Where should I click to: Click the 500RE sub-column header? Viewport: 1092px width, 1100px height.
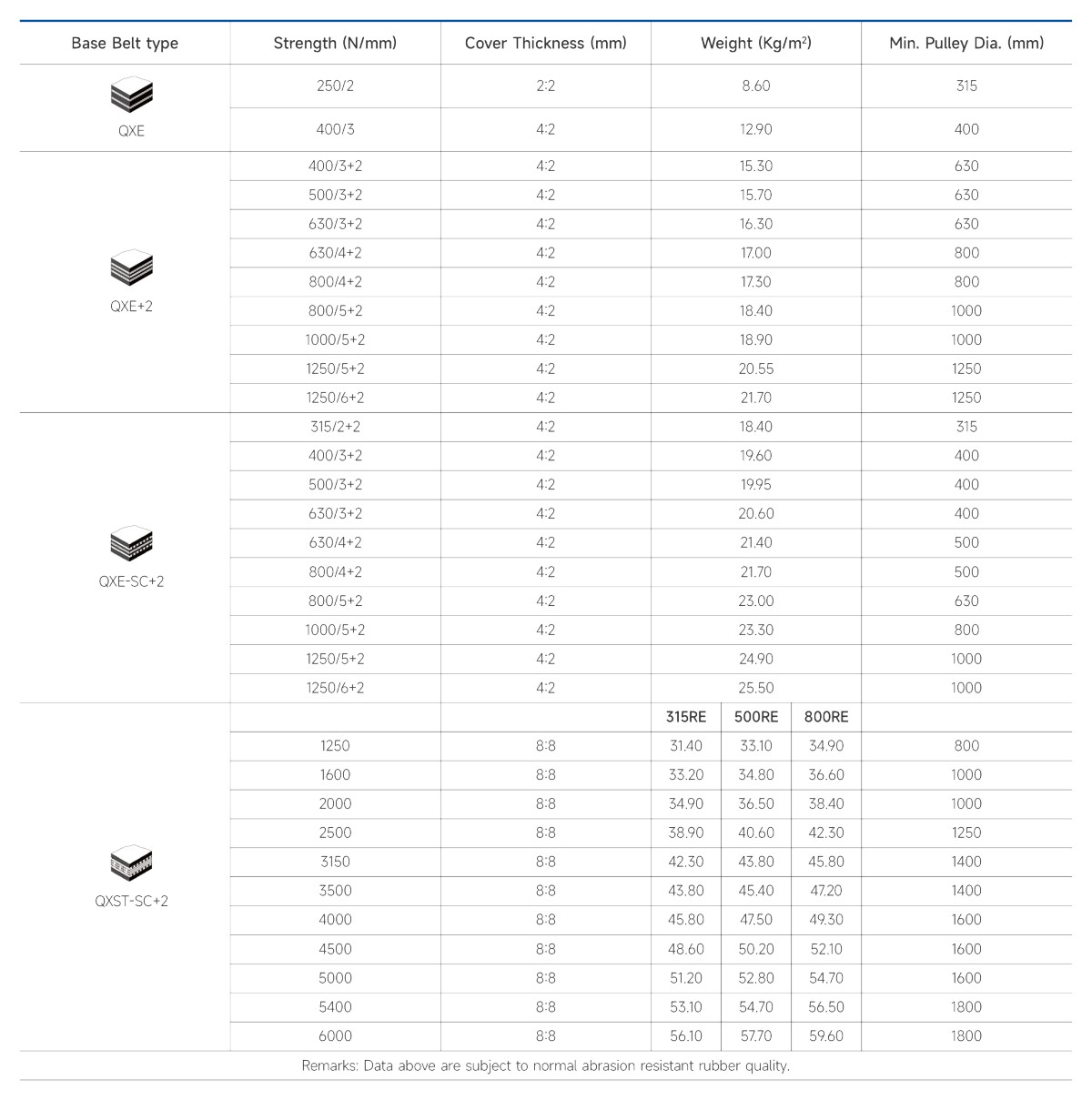tap(756, 717)
